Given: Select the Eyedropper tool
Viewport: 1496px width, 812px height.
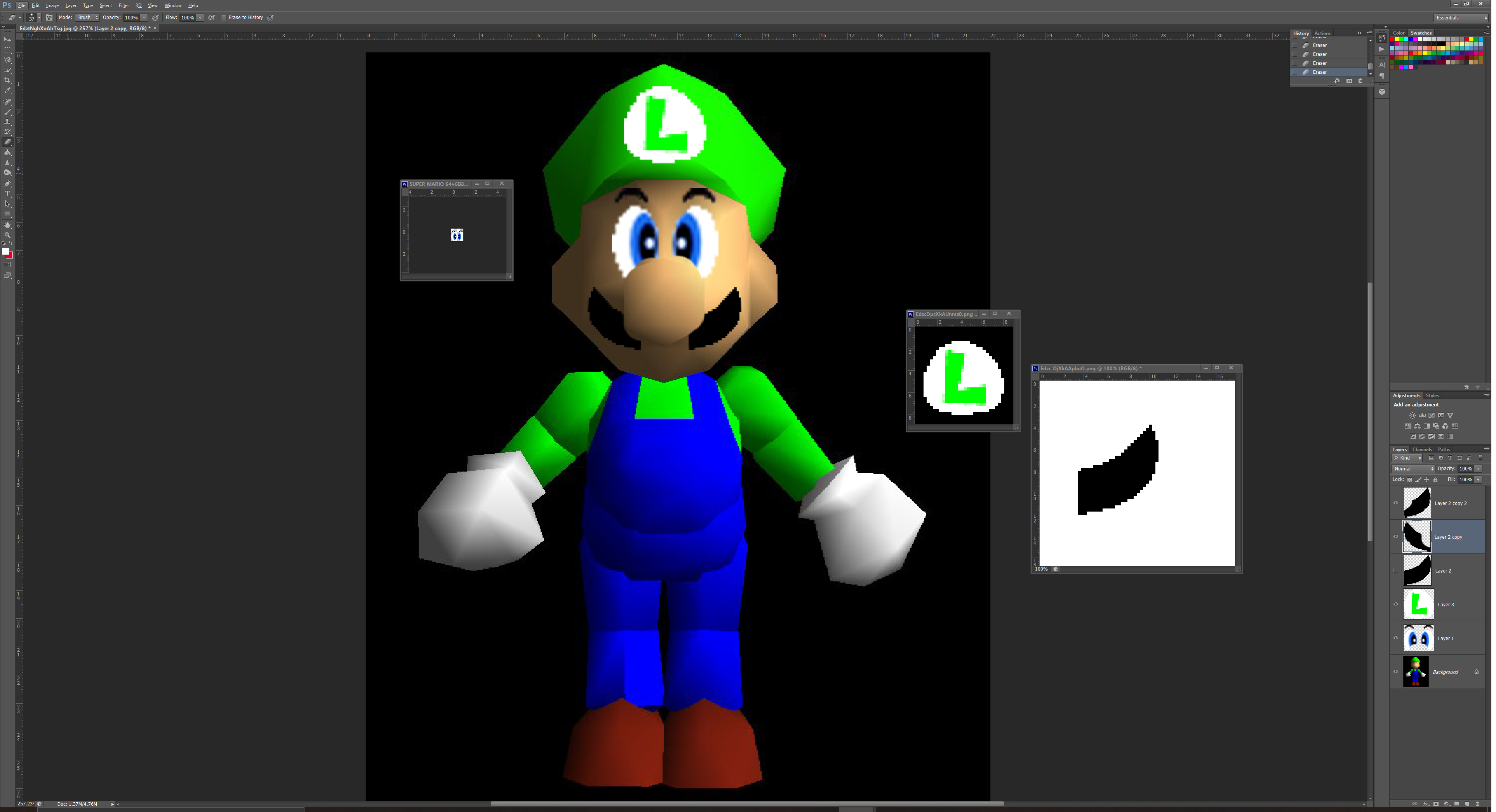Looking at the screenshot, I should click(7, 90).
